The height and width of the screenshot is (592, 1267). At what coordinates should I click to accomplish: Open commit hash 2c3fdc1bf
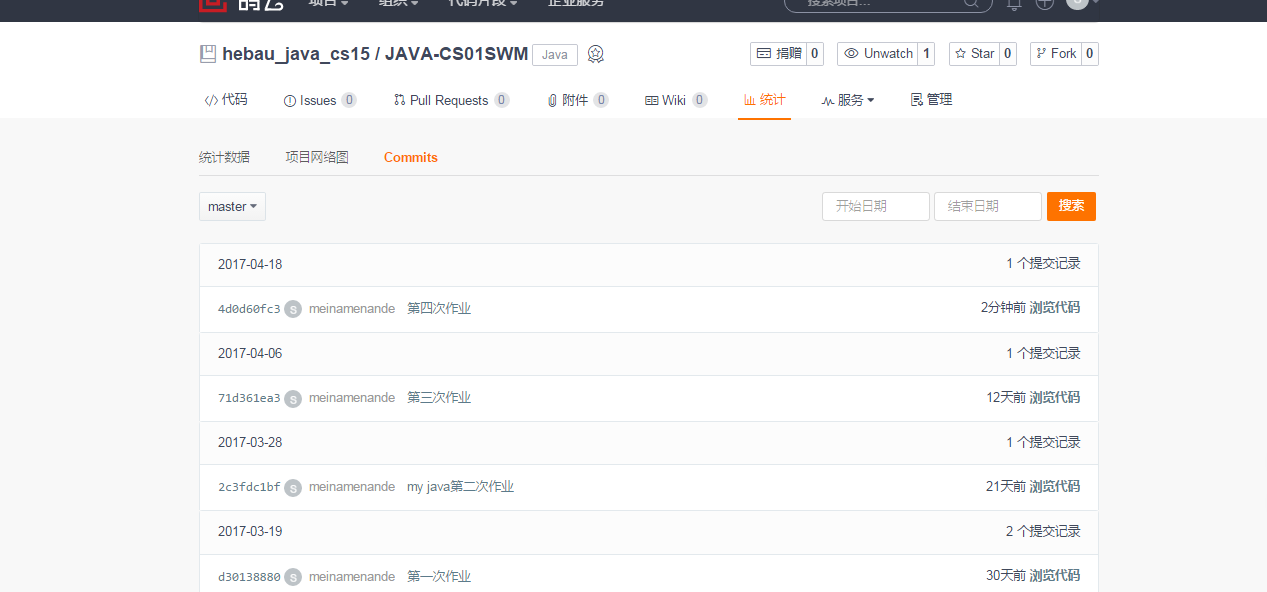(x=249, y=487)
